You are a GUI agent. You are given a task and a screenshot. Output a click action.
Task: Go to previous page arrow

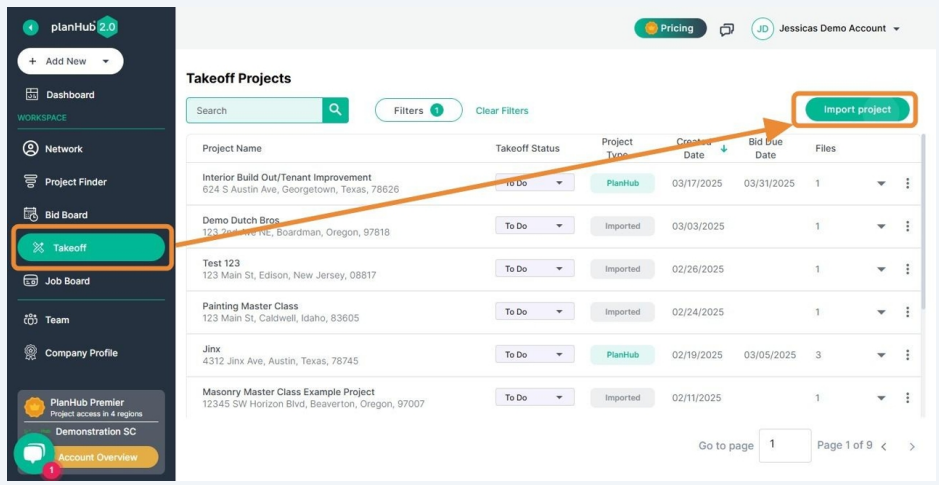point(884,447)
